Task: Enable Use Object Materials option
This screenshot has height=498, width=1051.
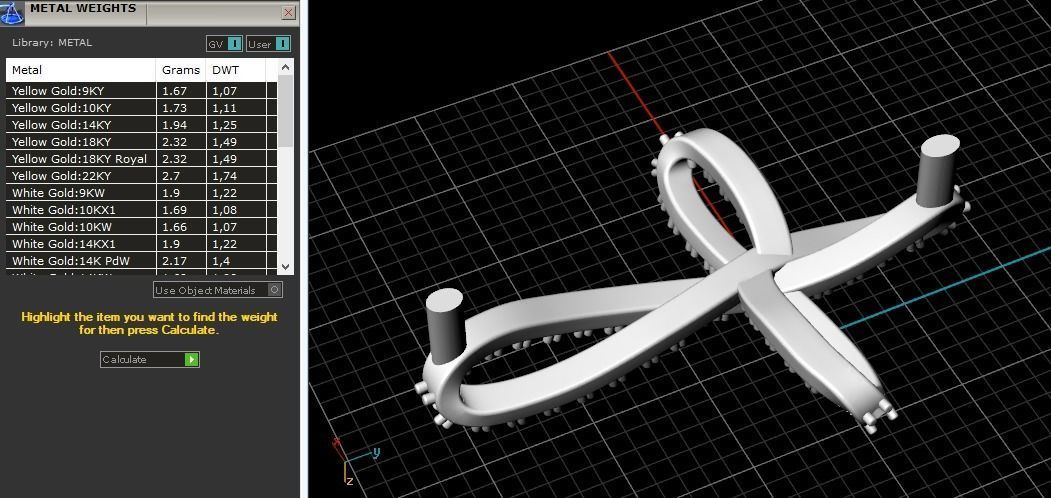Action: pos(218,290)
